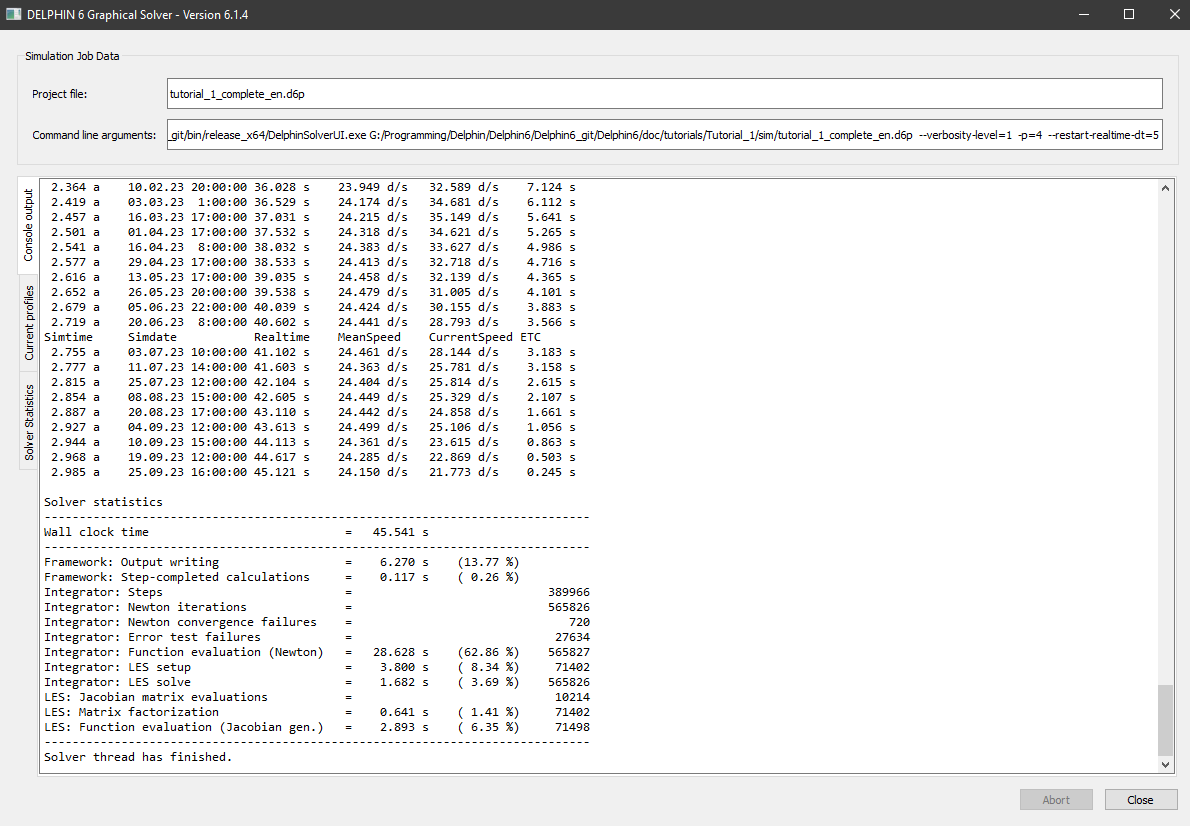Click the 'CurrentSpeed' column header
The width and height of the screenshot is (1190, 826).
[x=471, y=337]
